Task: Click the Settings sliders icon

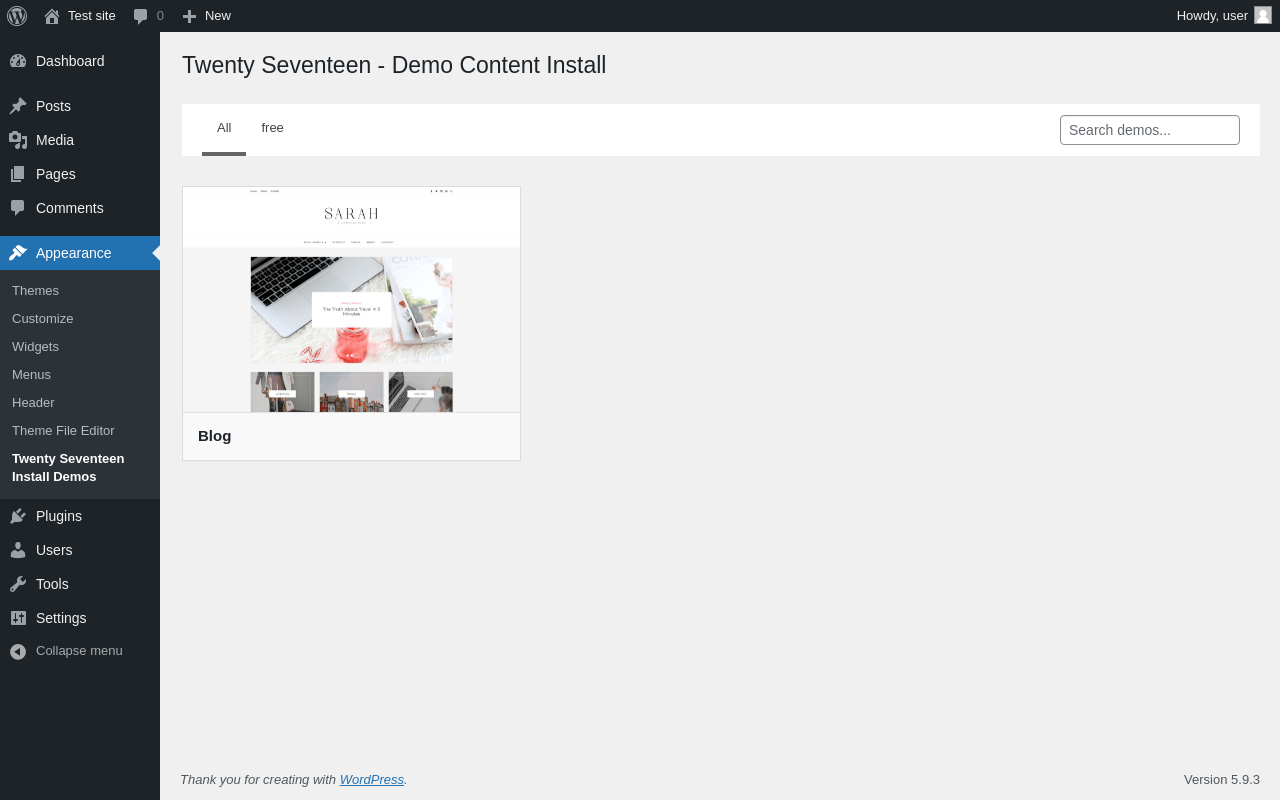Action: [x=18, y=618]
